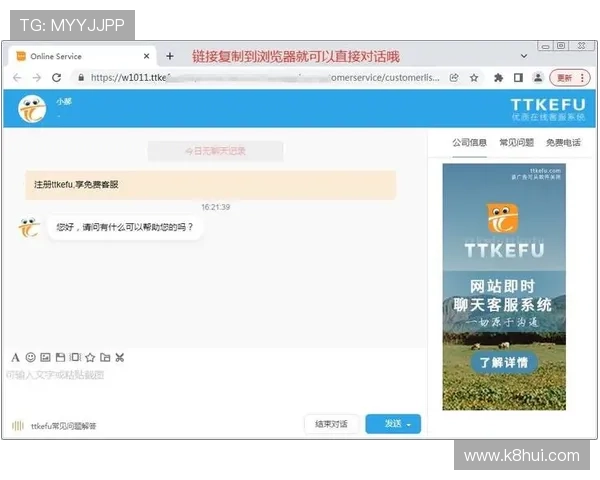Image resolution: width=600 pixels, height=480 pixels.
Task: Click the browser back arrow
Action: [x=17, y=78]
